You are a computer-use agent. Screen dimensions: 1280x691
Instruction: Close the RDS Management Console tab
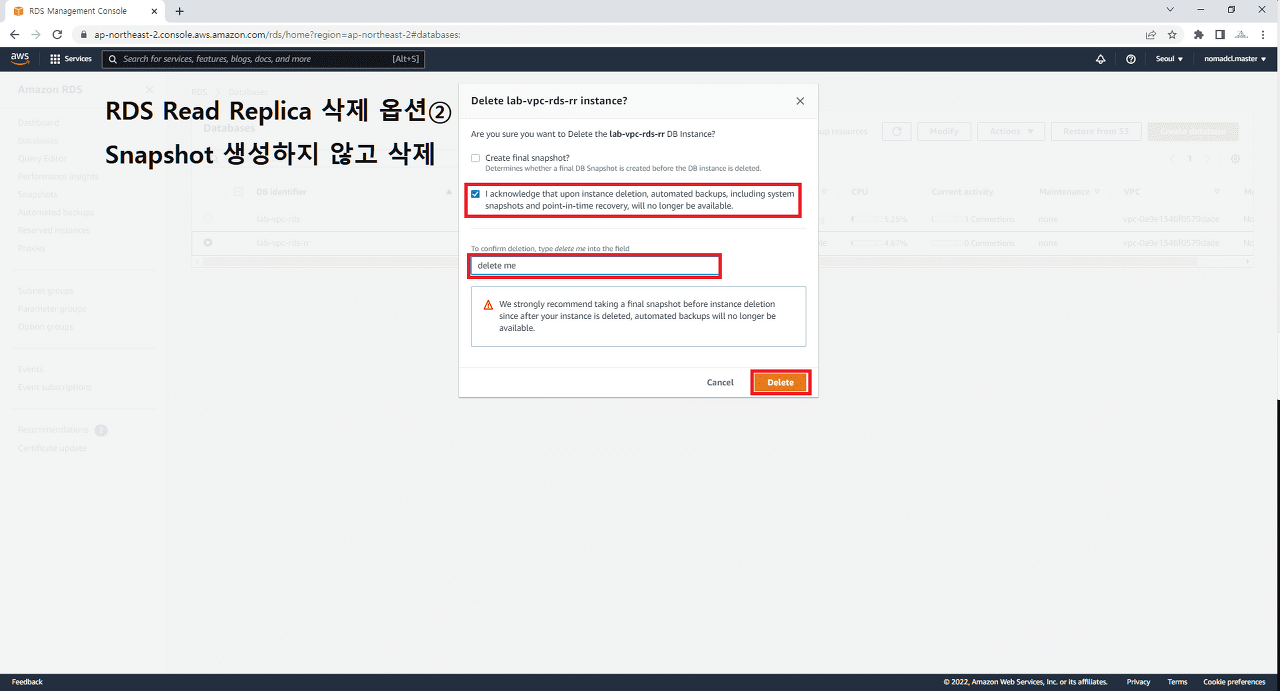coord(152,11)
